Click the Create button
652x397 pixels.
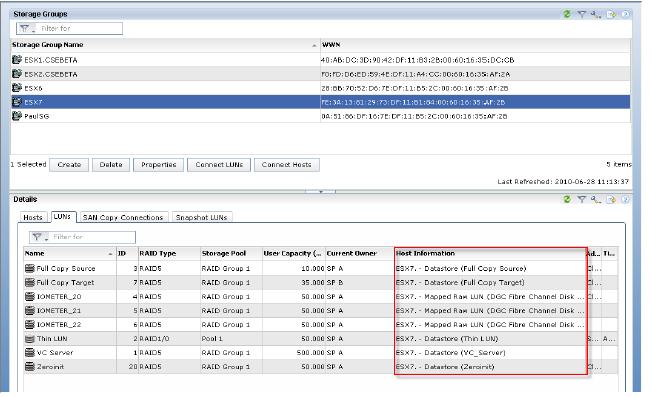(69, 165)
